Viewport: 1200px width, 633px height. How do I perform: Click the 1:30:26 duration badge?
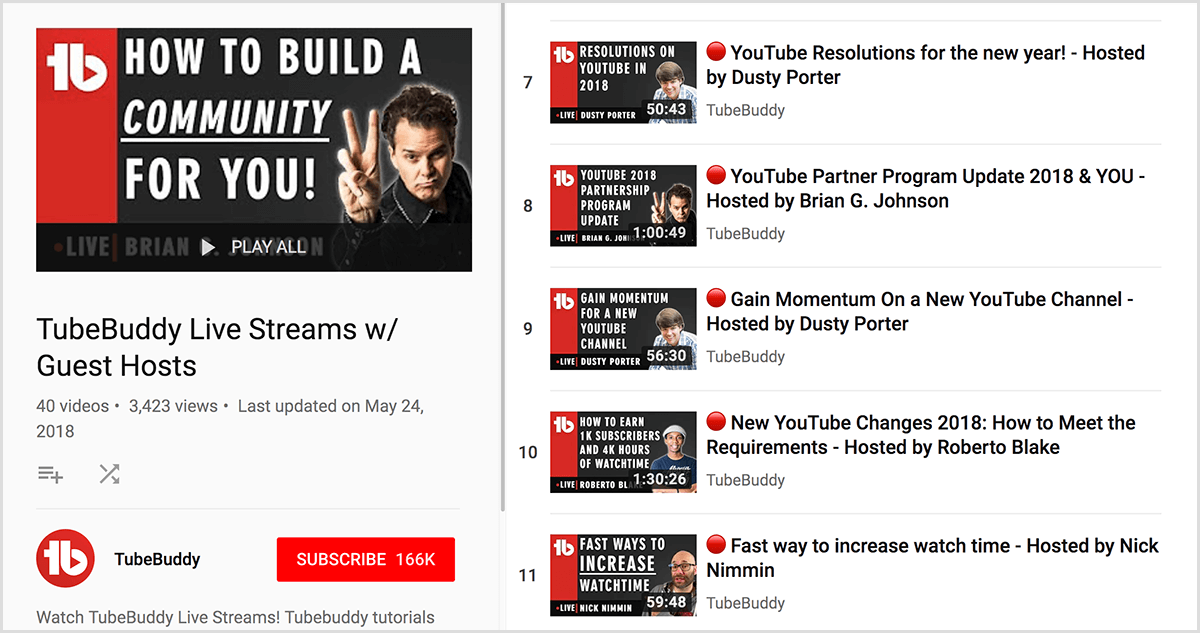(659, 479)
